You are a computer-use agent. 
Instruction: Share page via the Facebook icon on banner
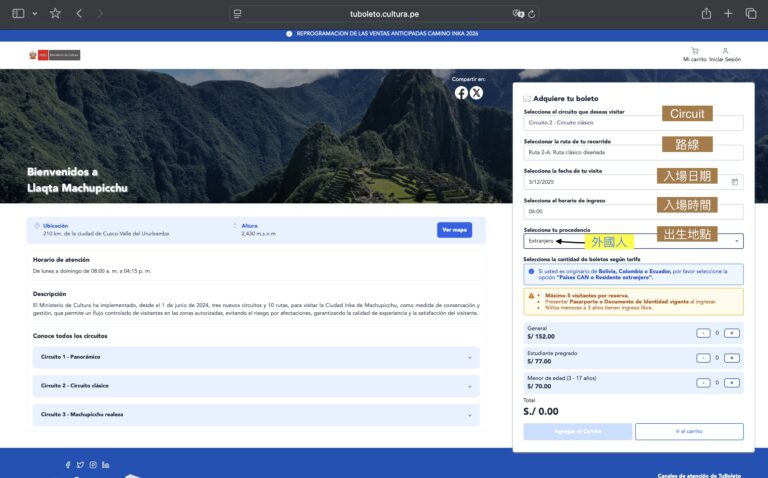(x=461, y=93)
